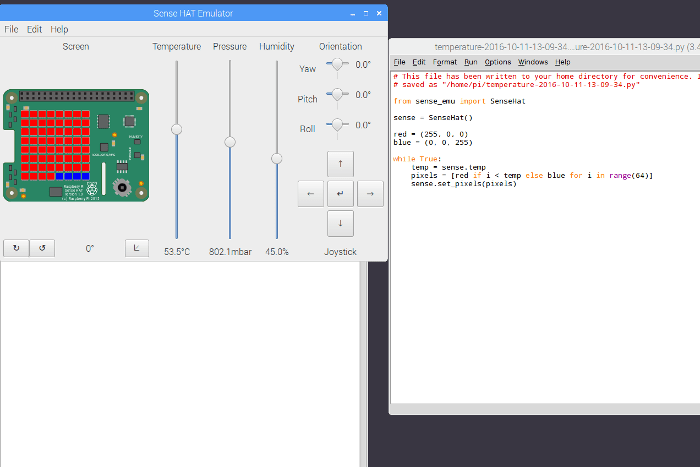This screenshot has width=700, height=467.
Task: Open the emulator File menu
Action: pyautogui.click(x=11, y=29)
